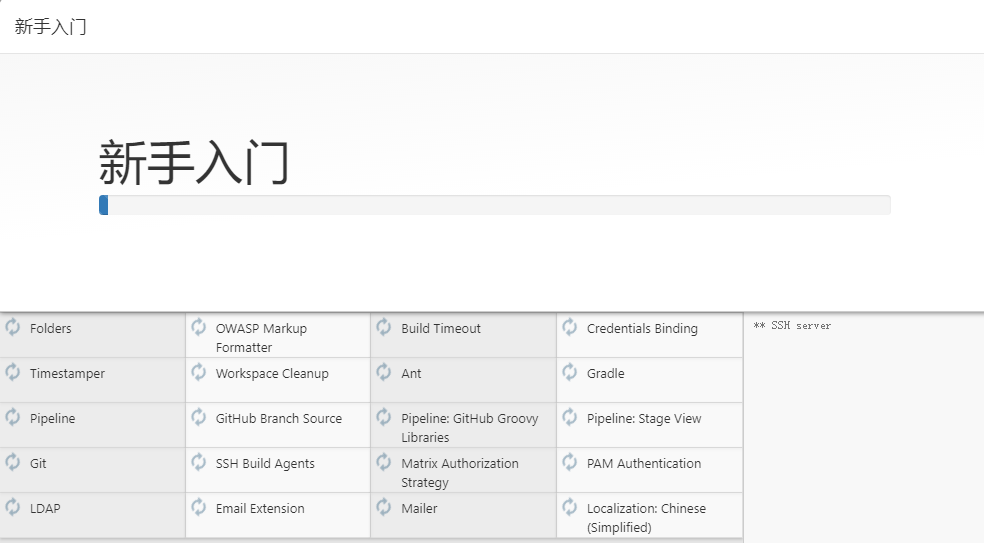Click the Mailer plugin name
The image size is (984, 543).
(x=419, y=508)
